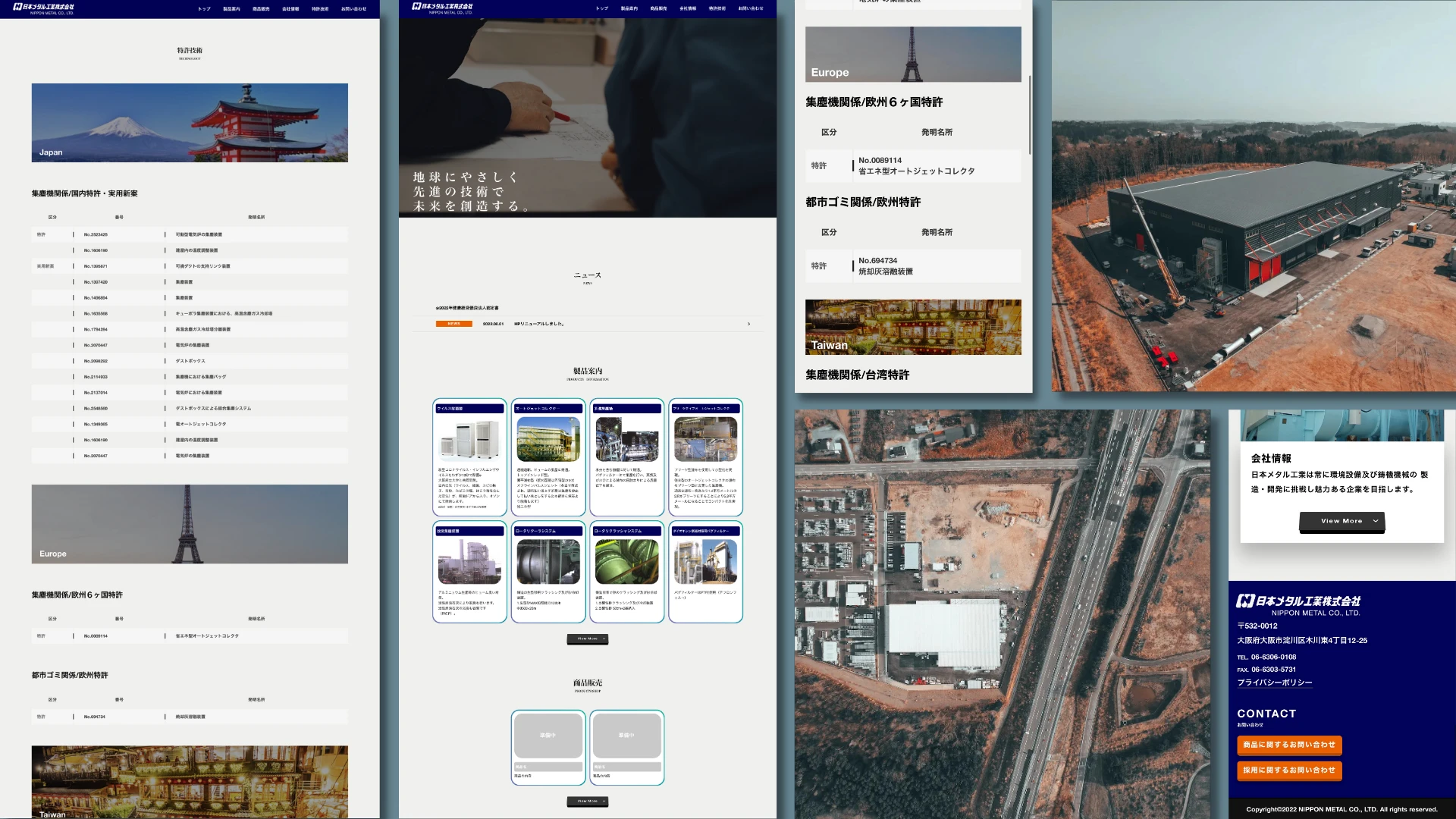The height and width of the screenshot is (819, 1456).
Task: Click the top-down aerial photo beside the highway
Action: tap(1002, 614)
